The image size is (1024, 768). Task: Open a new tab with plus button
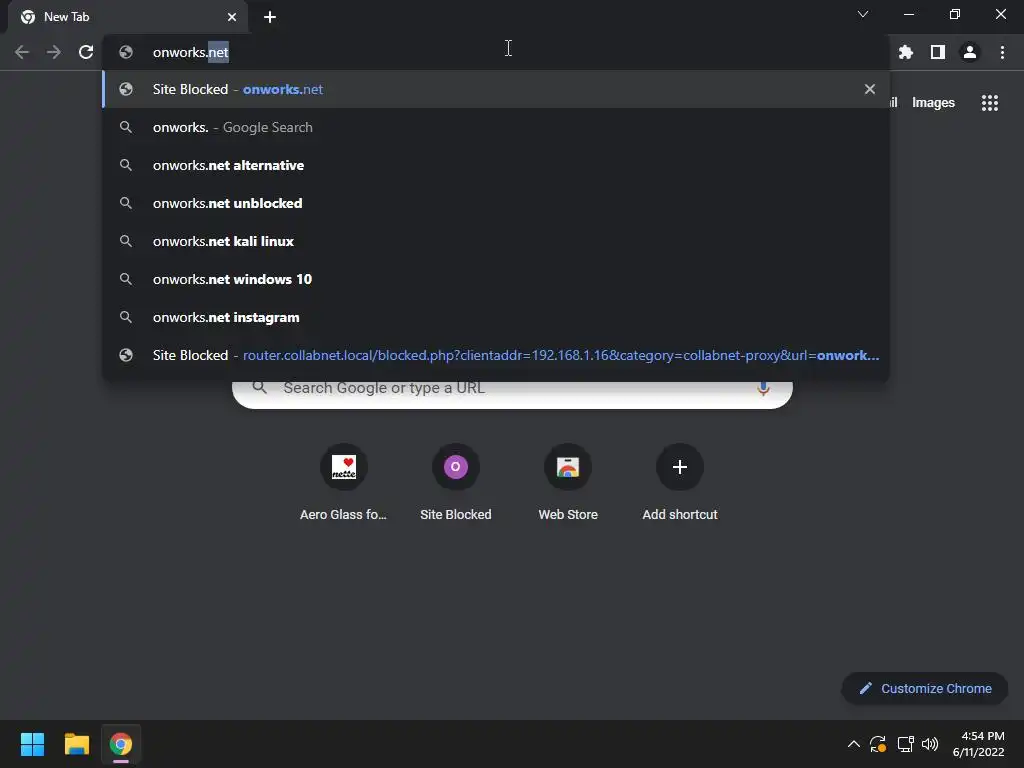tap(270, 17)
